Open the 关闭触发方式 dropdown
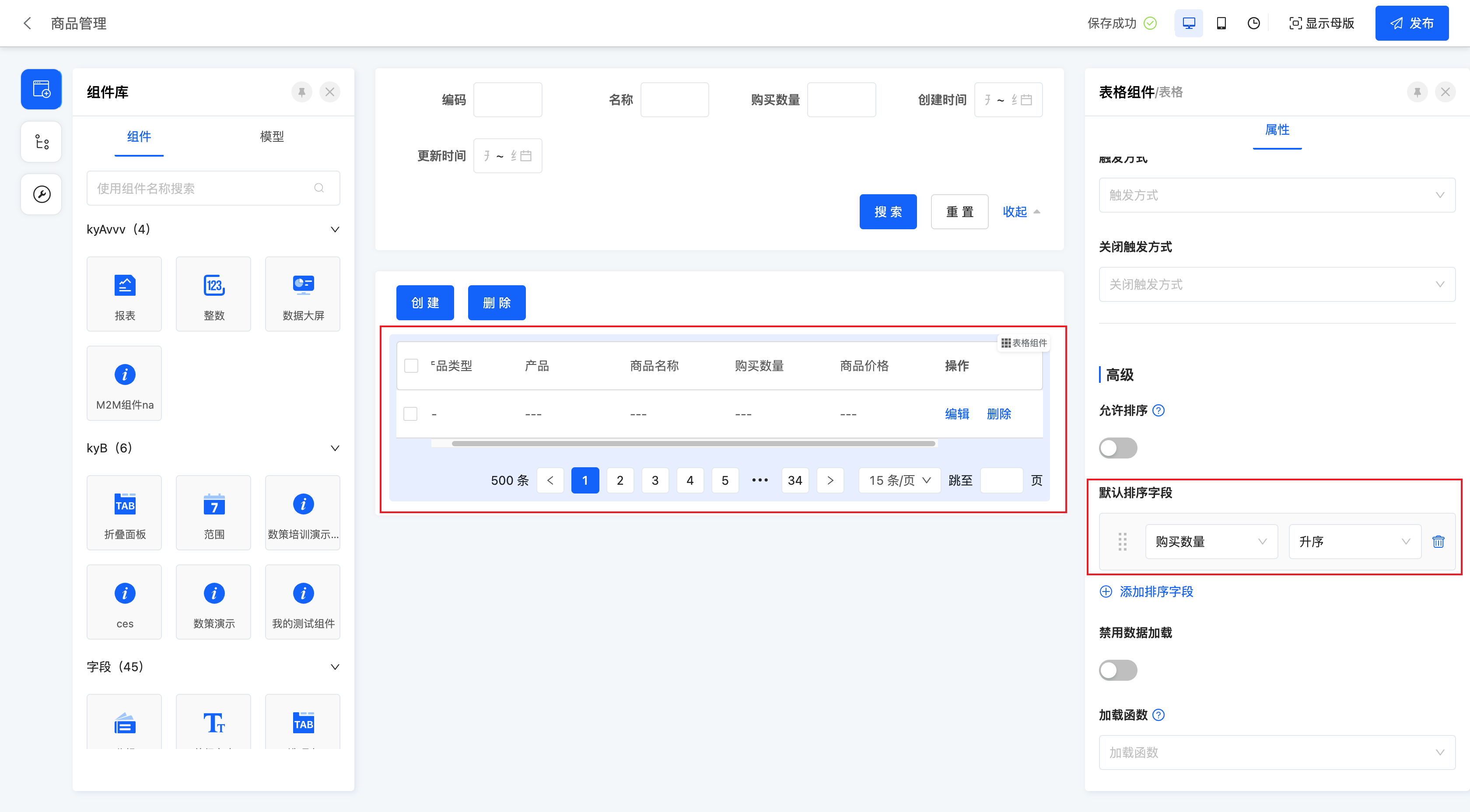This screenshot has height=812, width=1470. tap(1277, 284)
